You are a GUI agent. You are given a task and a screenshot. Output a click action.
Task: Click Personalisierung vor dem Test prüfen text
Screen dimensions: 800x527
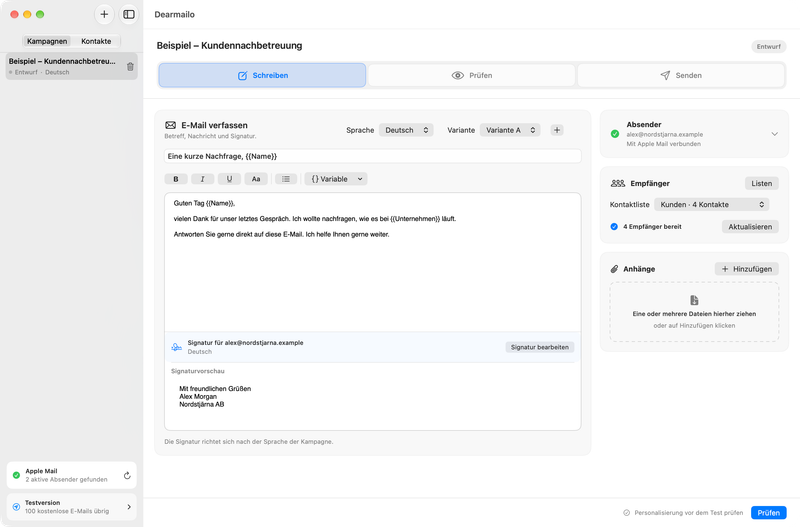(x=688, y=513)
